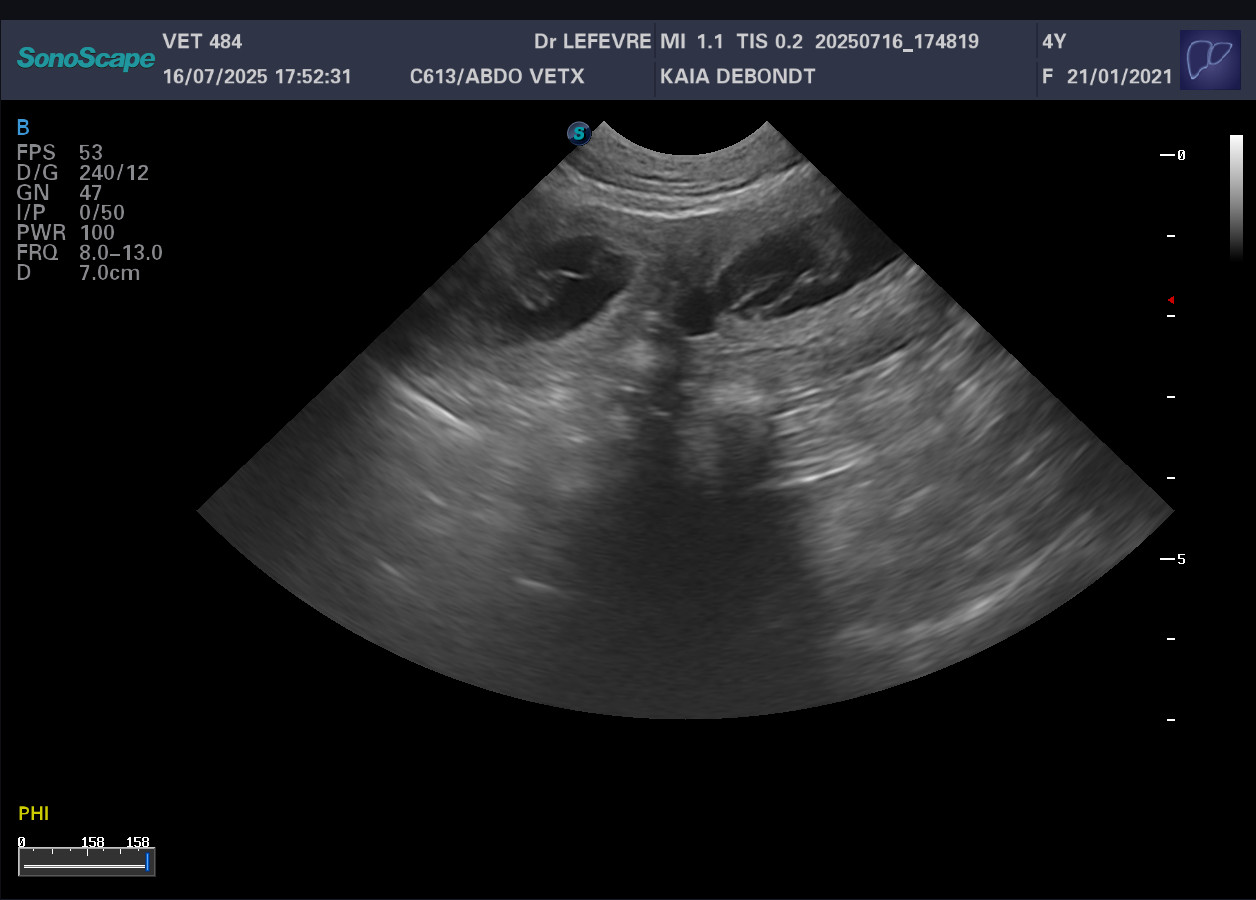Click the Dr LEFEVRE operator name
The image size is (1256, 900).
593,42
